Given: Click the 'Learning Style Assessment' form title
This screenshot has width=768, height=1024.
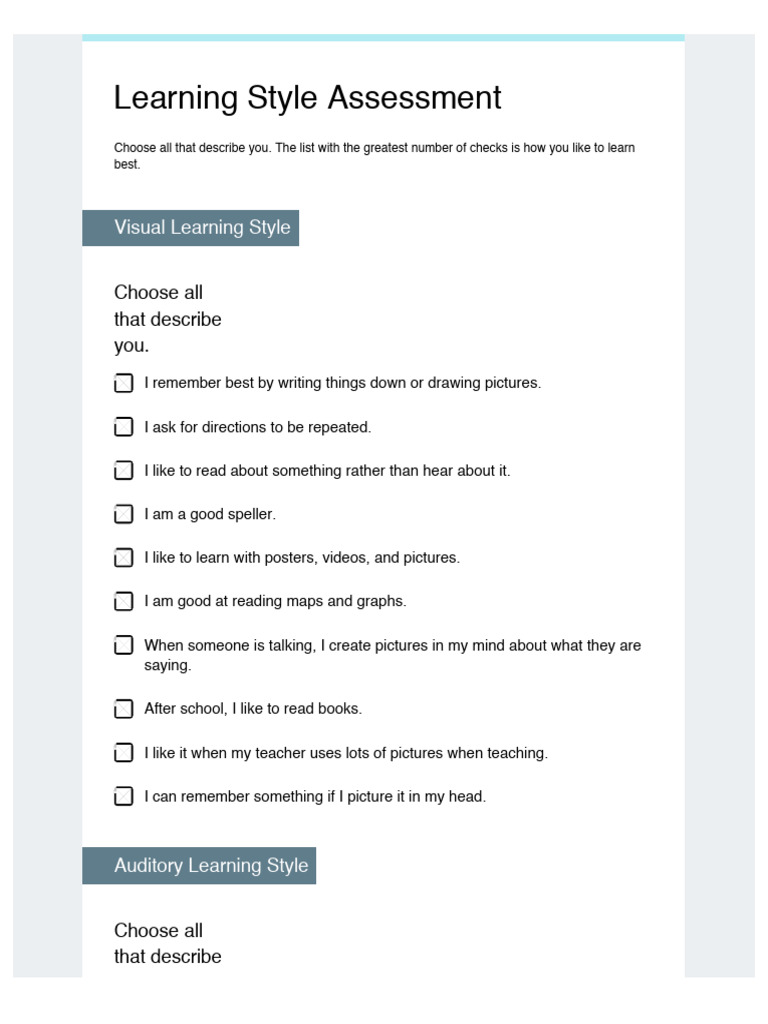Looking at the screenshot, I should (x=307, y=98).
